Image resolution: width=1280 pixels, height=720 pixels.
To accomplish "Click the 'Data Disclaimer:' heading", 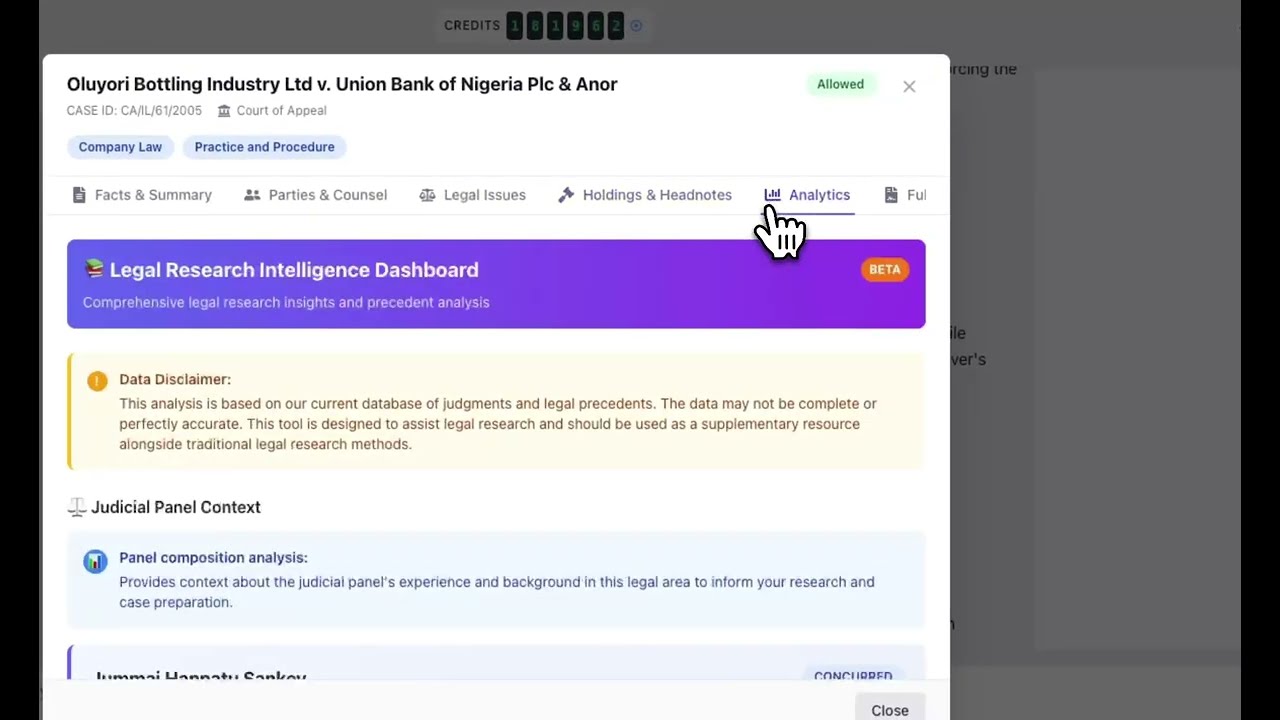I will (175, 379).
